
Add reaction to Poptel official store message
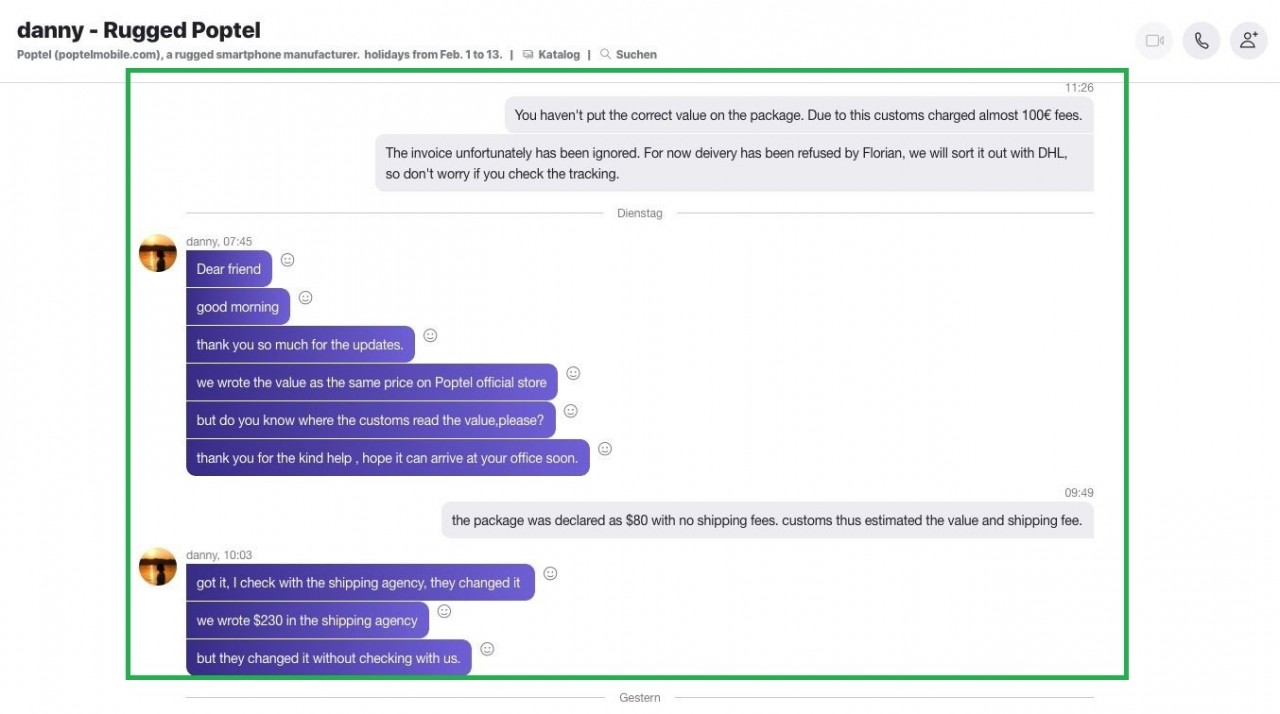573,373
